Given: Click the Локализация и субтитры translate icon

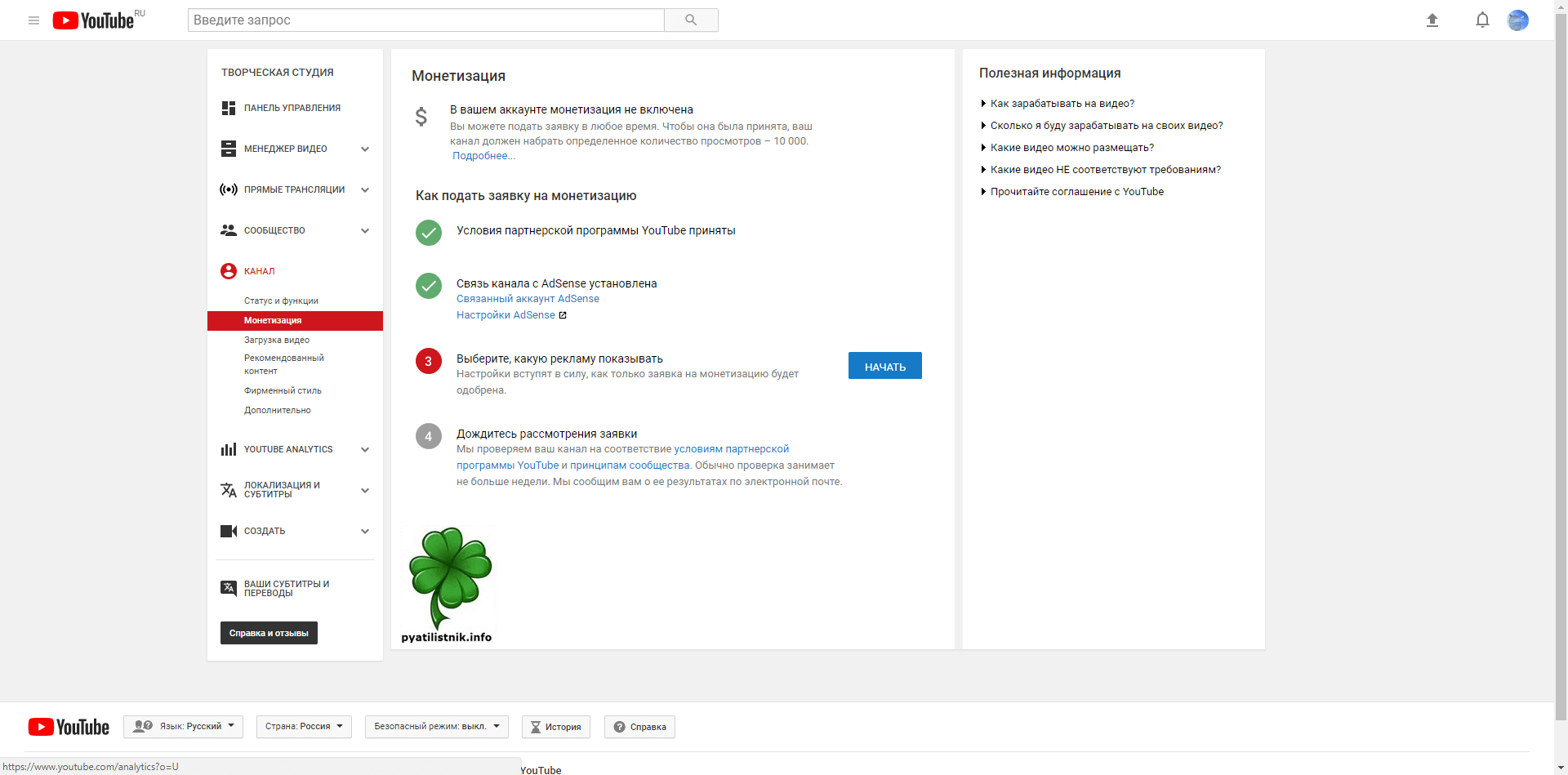Looking at the screenshot, I should (x=229, y=490).
